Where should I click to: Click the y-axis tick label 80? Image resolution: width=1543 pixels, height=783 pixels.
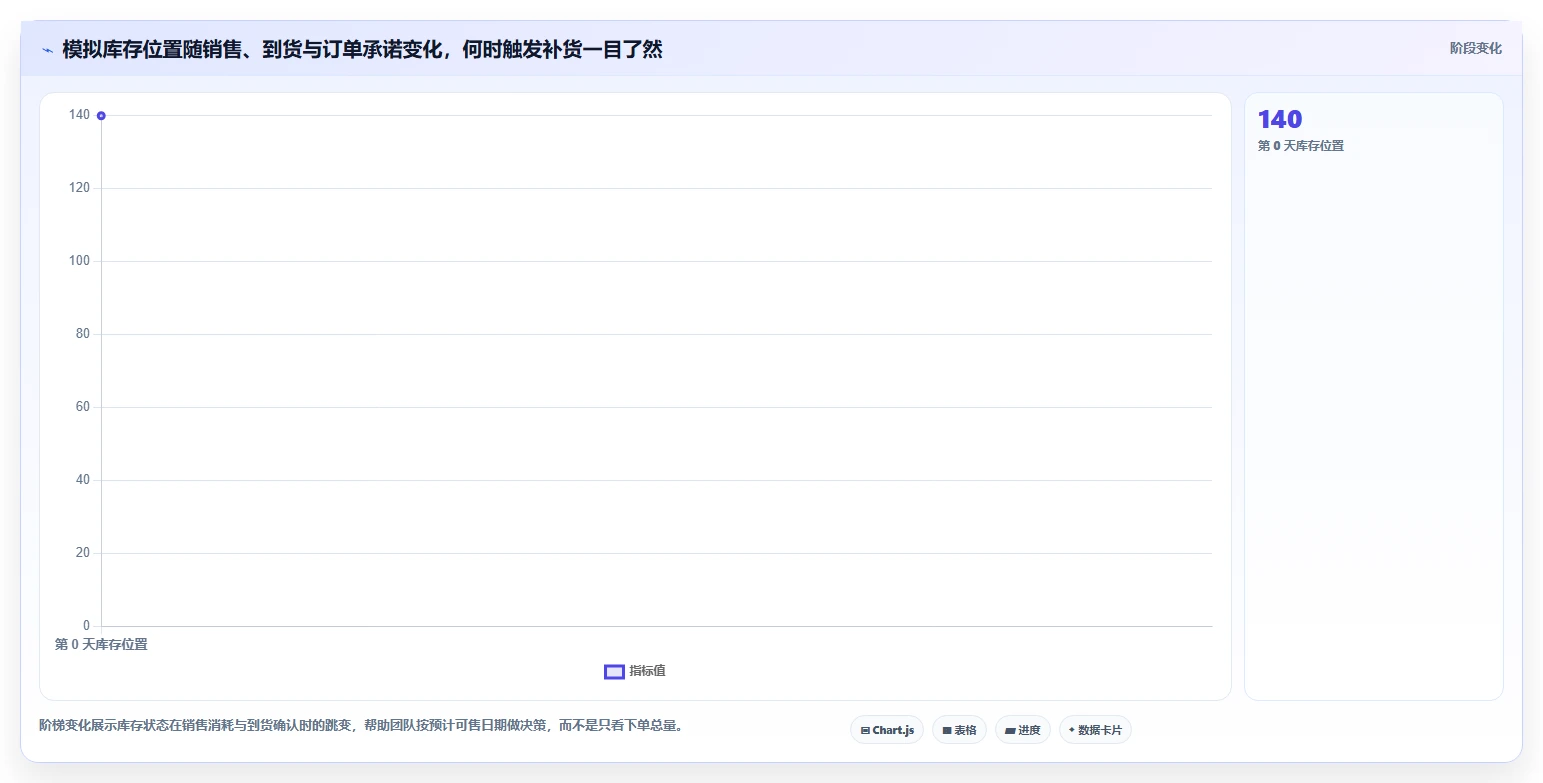[x=83, y=334]
